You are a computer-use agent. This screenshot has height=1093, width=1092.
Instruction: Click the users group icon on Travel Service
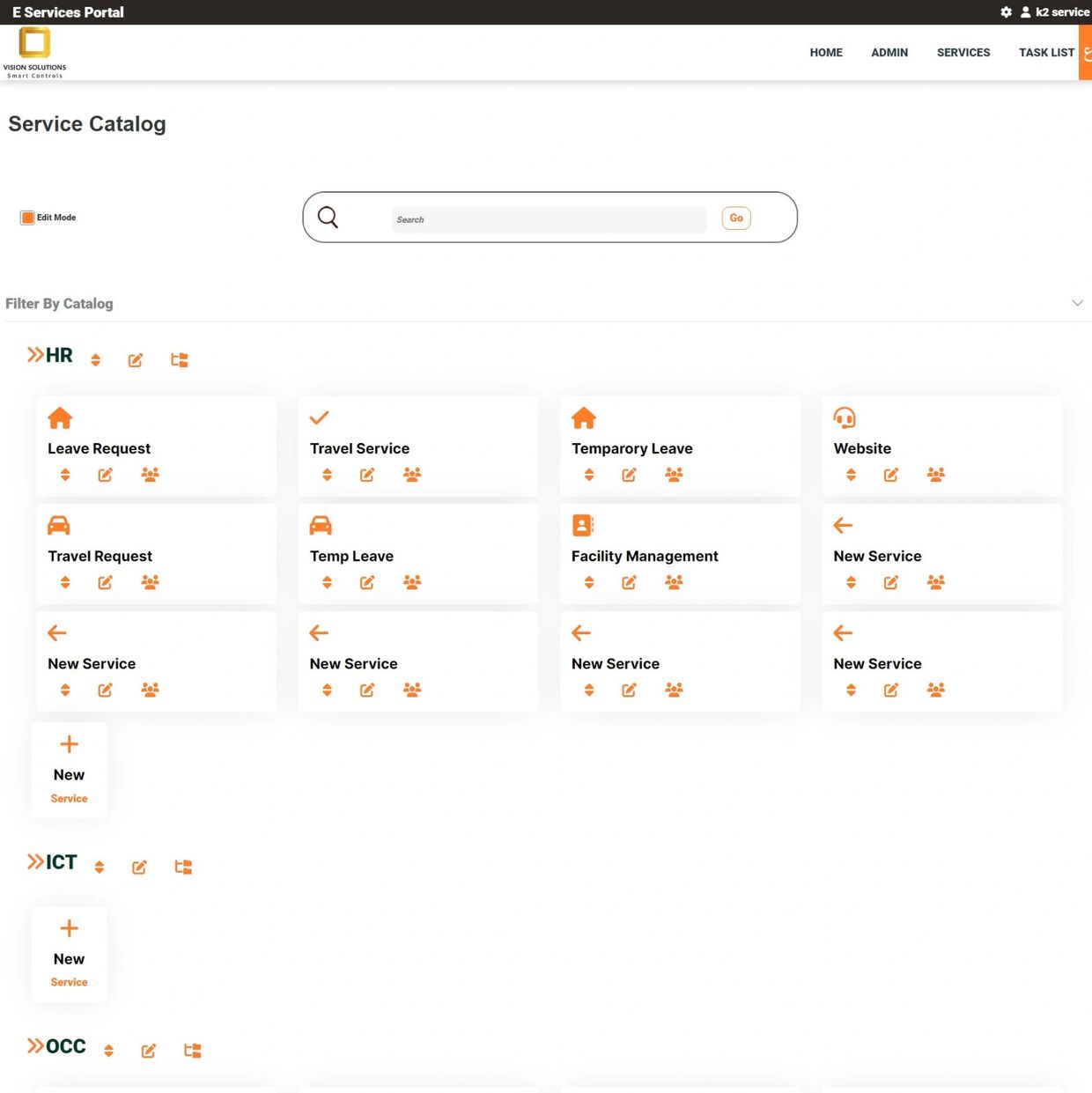point(411,476)
